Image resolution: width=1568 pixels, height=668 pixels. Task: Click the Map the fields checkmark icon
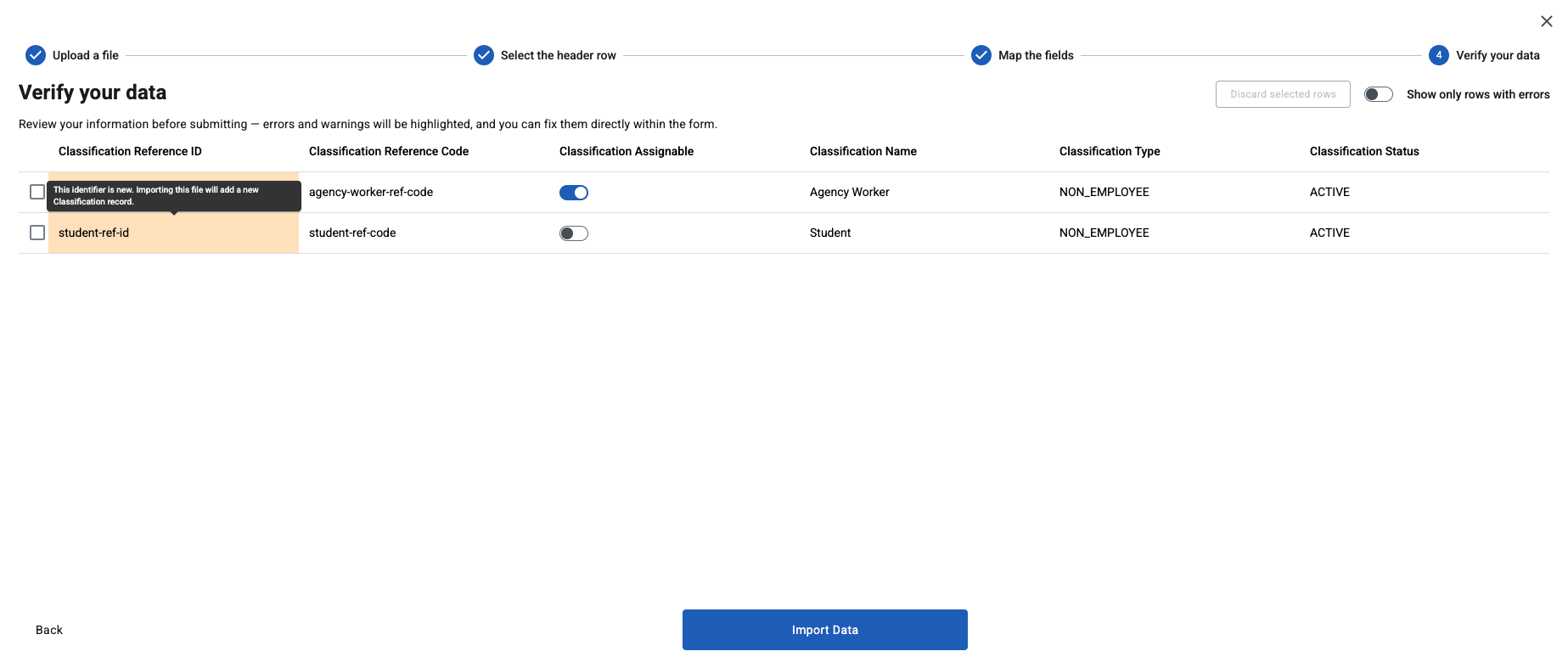[981, 55]
